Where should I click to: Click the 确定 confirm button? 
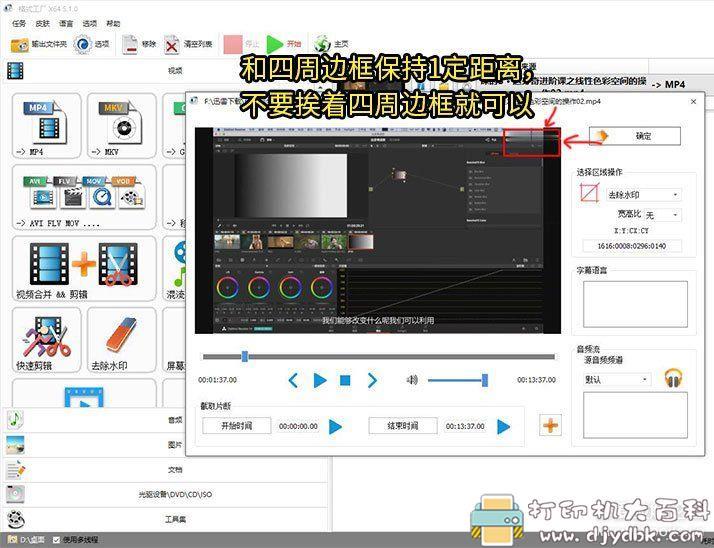click(635, 136)
